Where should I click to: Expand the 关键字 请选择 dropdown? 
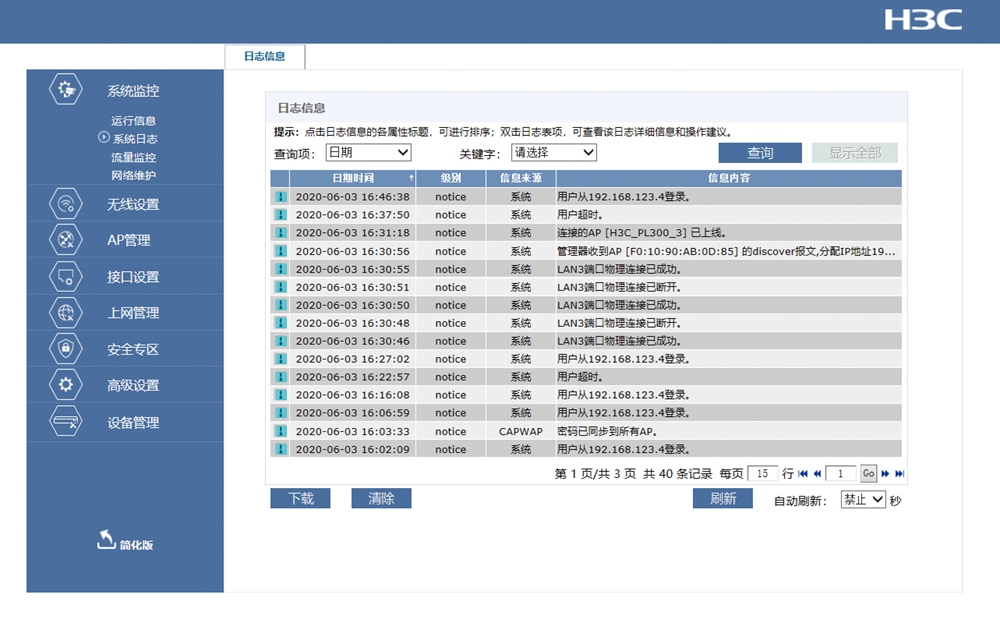coord(554,153)
